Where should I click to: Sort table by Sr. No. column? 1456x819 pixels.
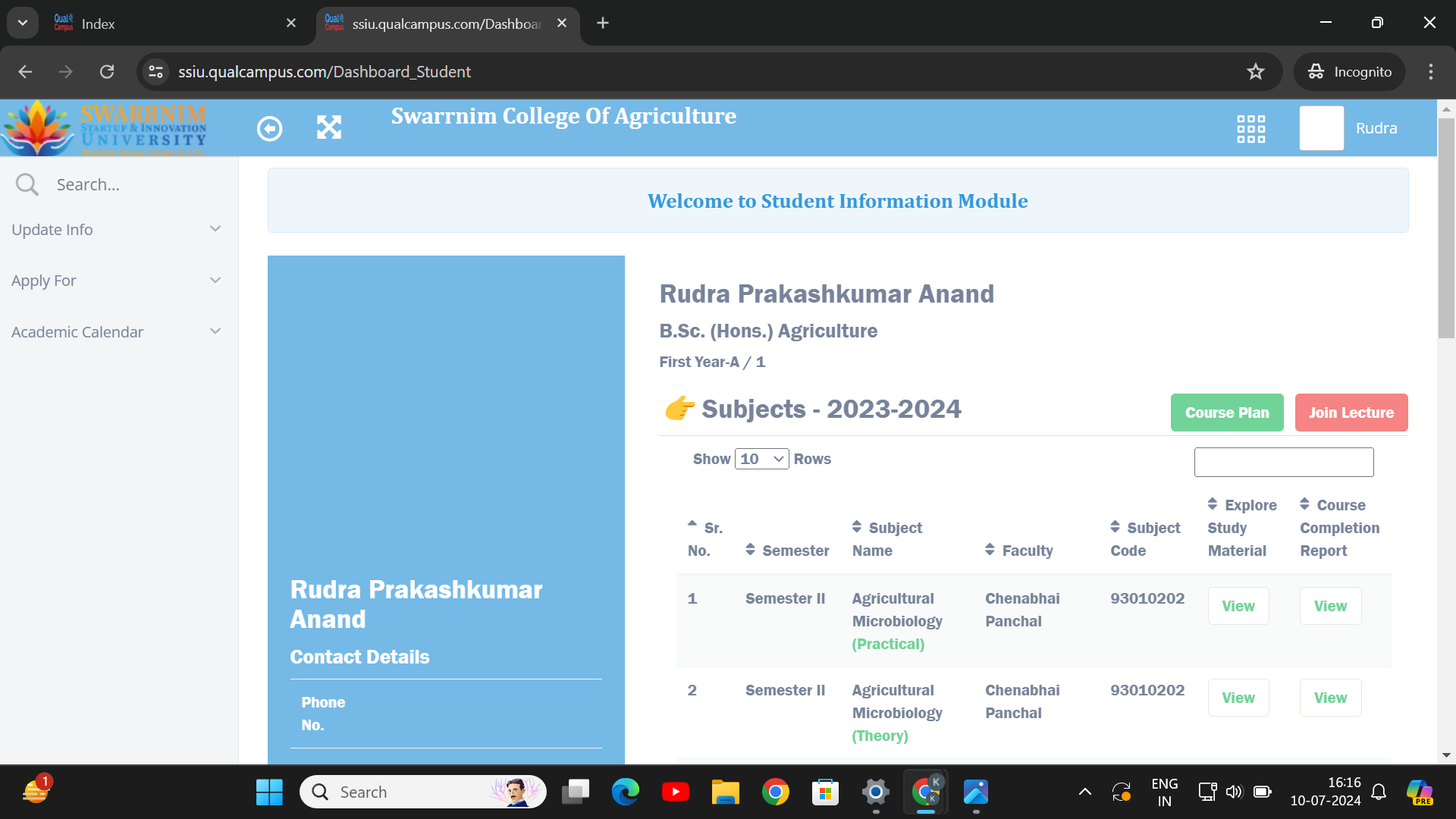[704, 538]
